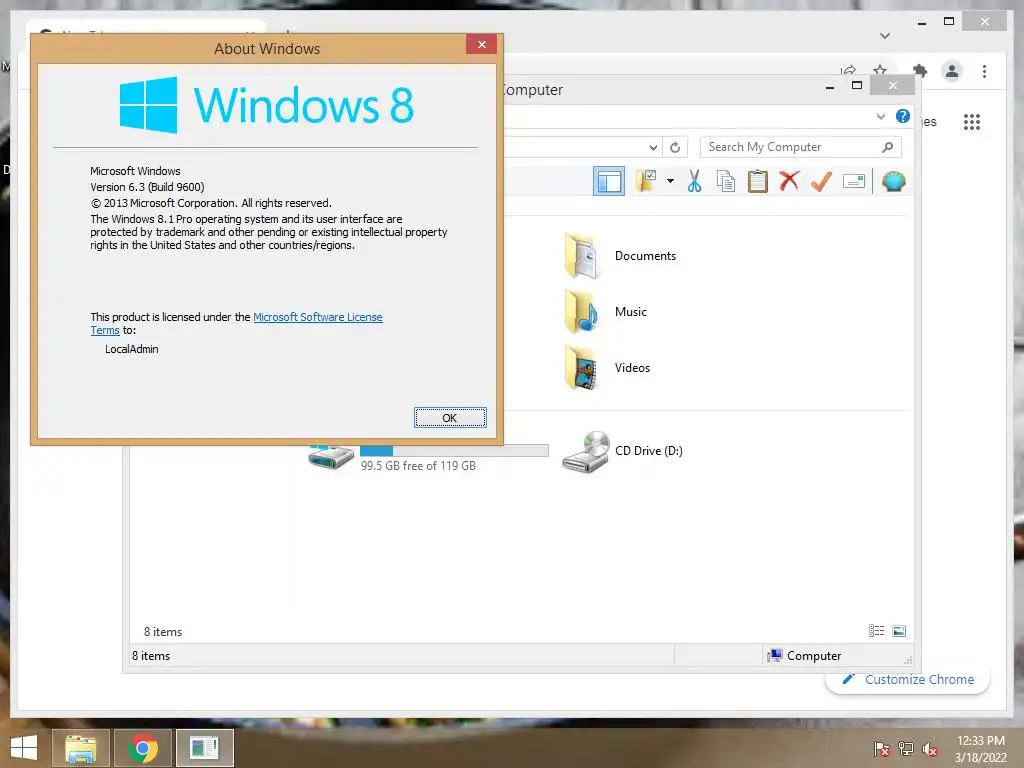The width and height of the screenshot is (1024, 768).
Task: Click the Customize Chrome button
Action: [908, 680]
